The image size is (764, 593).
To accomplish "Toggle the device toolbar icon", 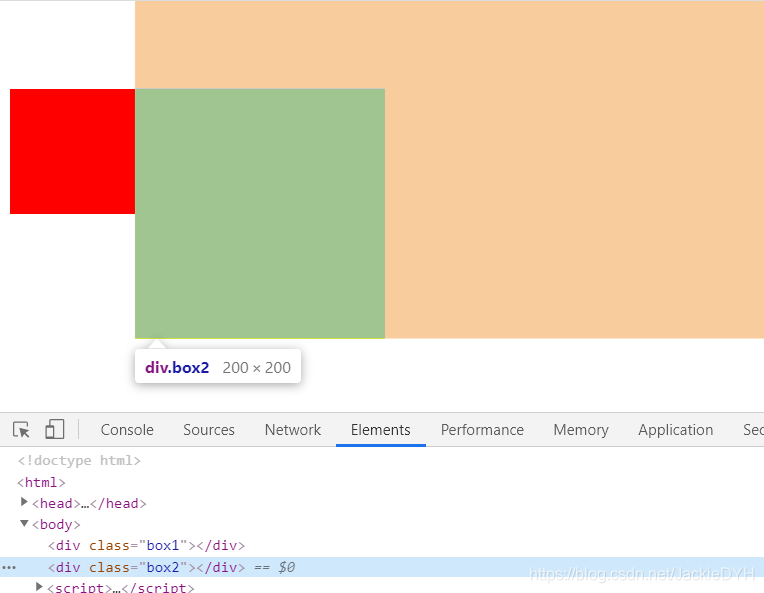I will tap(55, 429).
